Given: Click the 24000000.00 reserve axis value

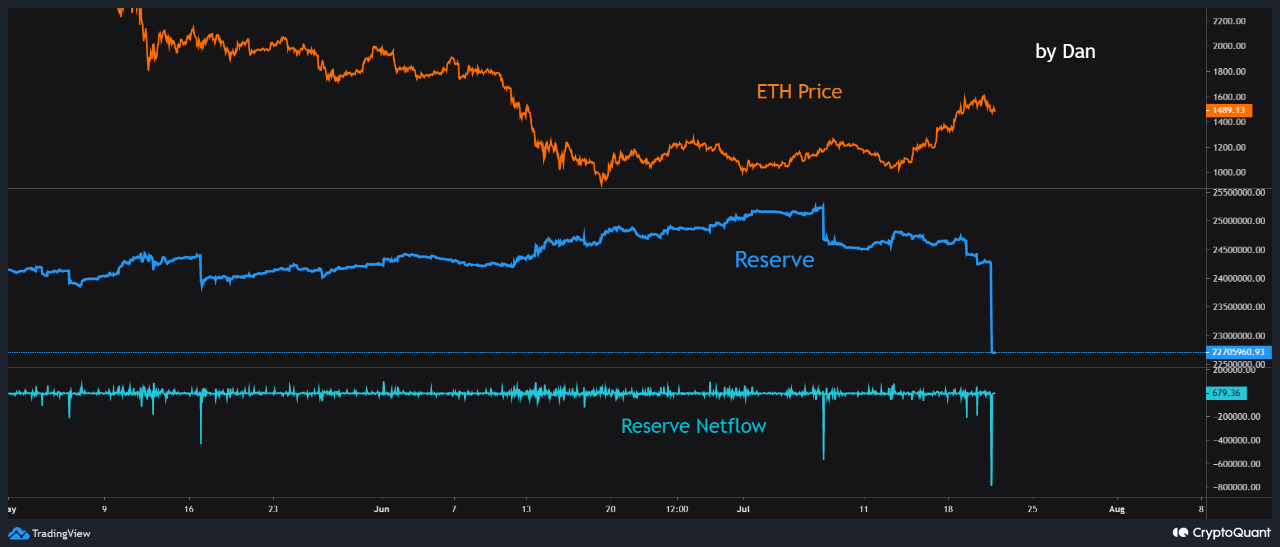Looking at the screenshot, I should point(1240,278).
